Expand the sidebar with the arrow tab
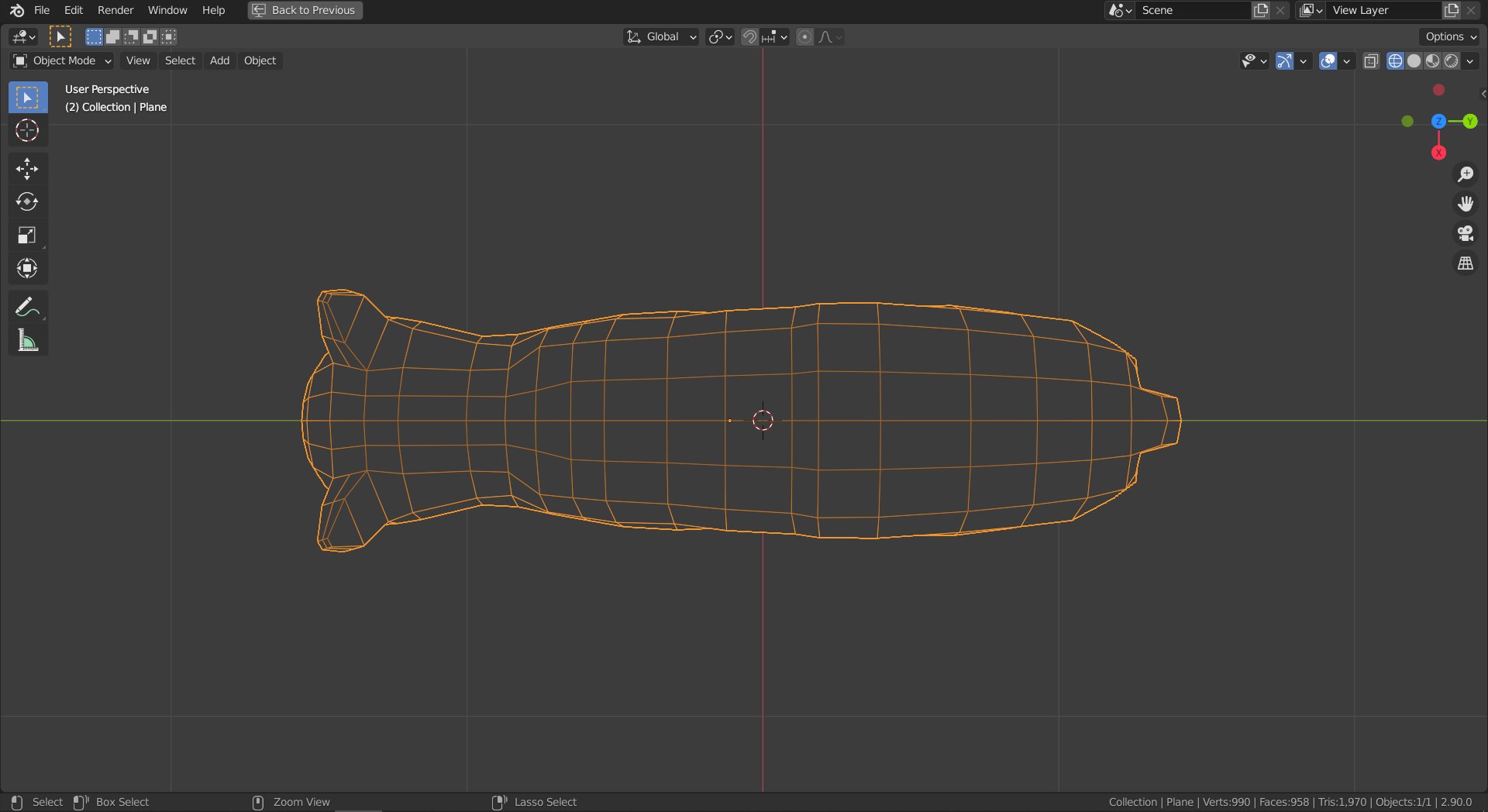The image size is (1488, 812). 1483,94
